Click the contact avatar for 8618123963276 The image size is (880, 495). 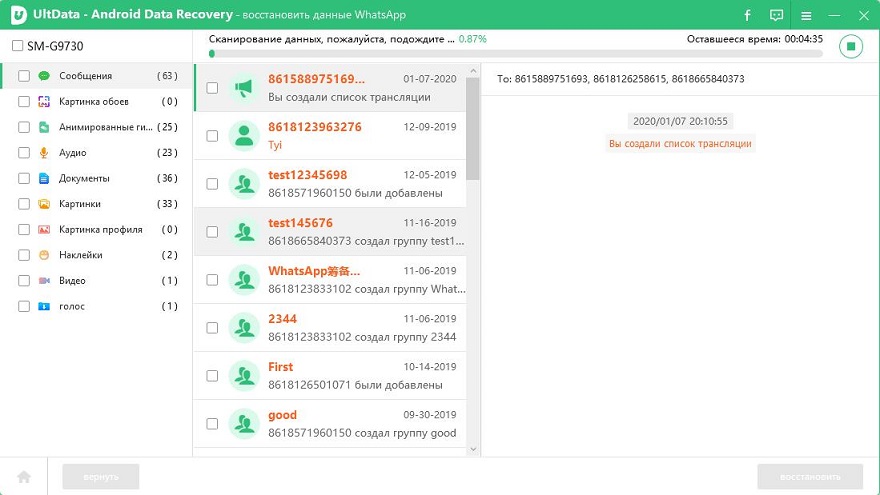click(244, 136)
